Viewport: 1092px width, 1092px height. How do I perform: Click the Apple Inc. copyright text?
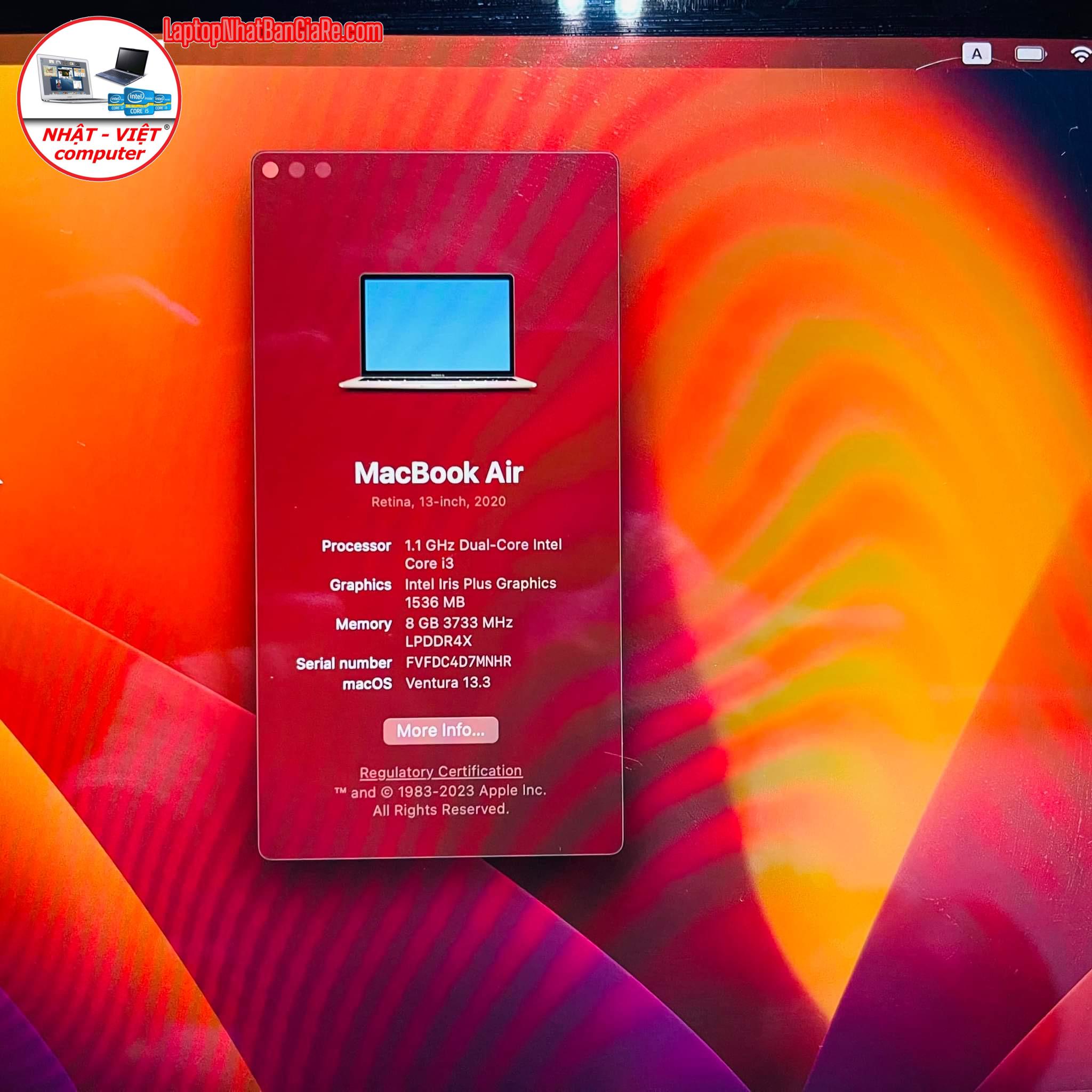click(440, 791)
